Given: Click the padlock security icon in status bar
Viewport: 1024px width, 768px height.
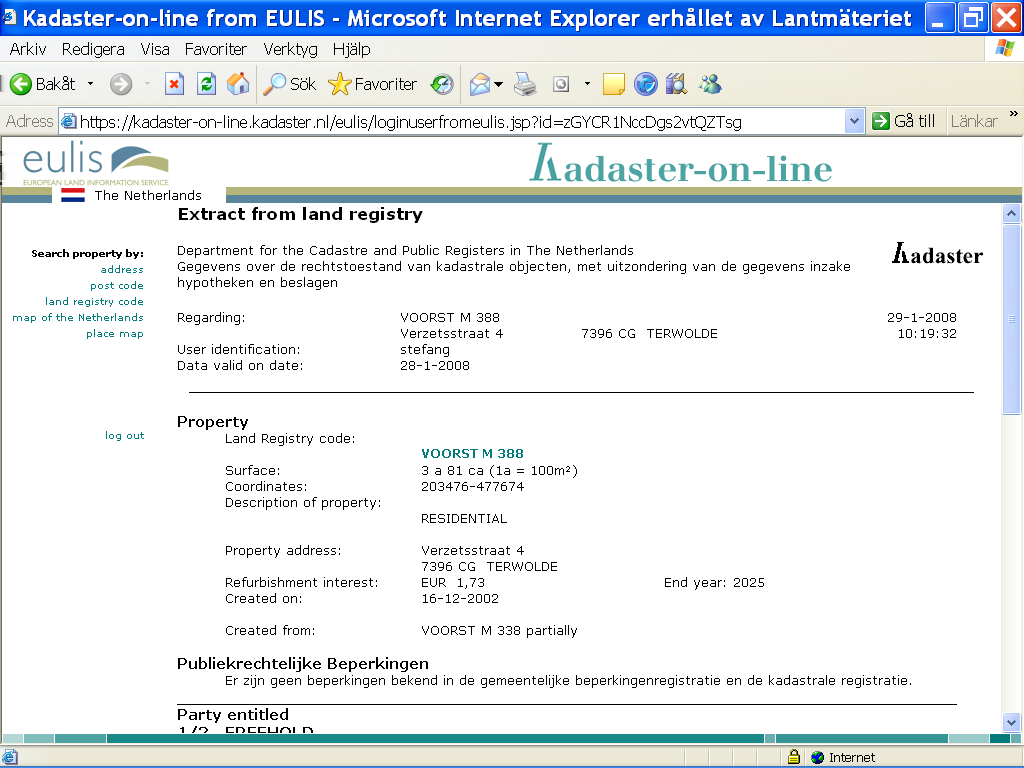Looking at the screenshot, I should pyautogui.click(x=793, y=757).
